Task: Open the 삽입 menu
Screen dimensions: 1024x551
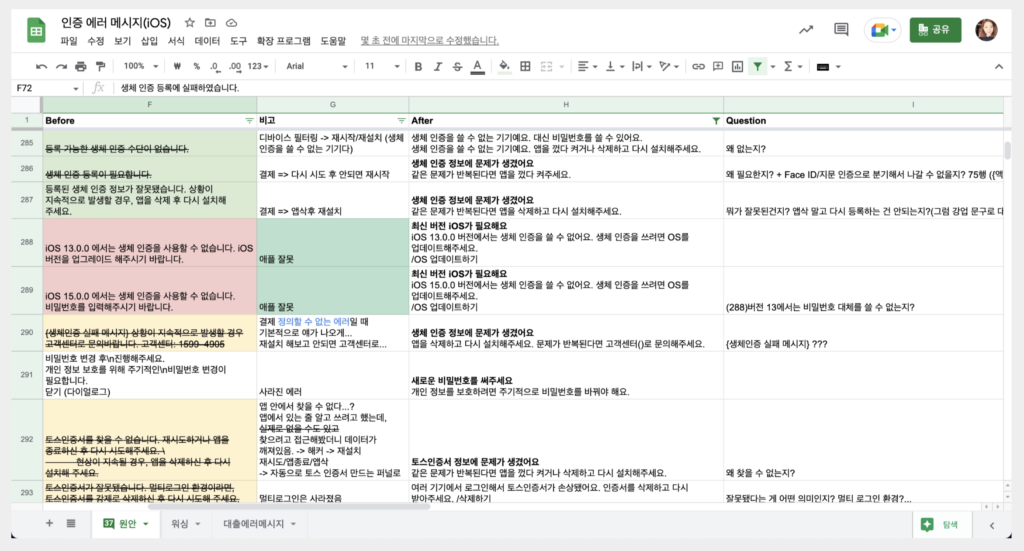Action: (x=150, y=40)
